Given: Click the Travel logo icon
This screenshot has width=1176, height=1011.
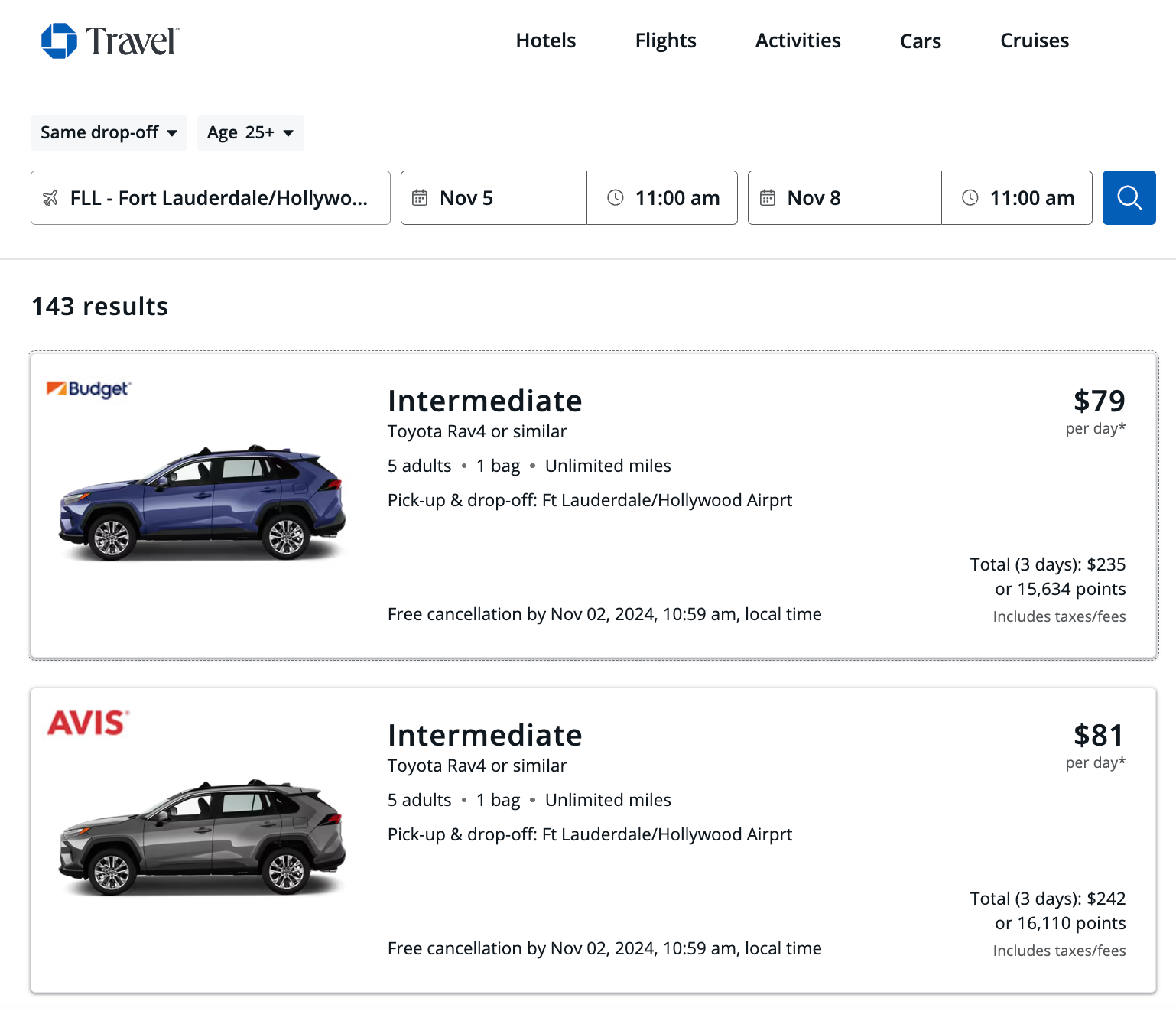Looking at the screenshot, I should pyautogui.click(x=60, y=41).
